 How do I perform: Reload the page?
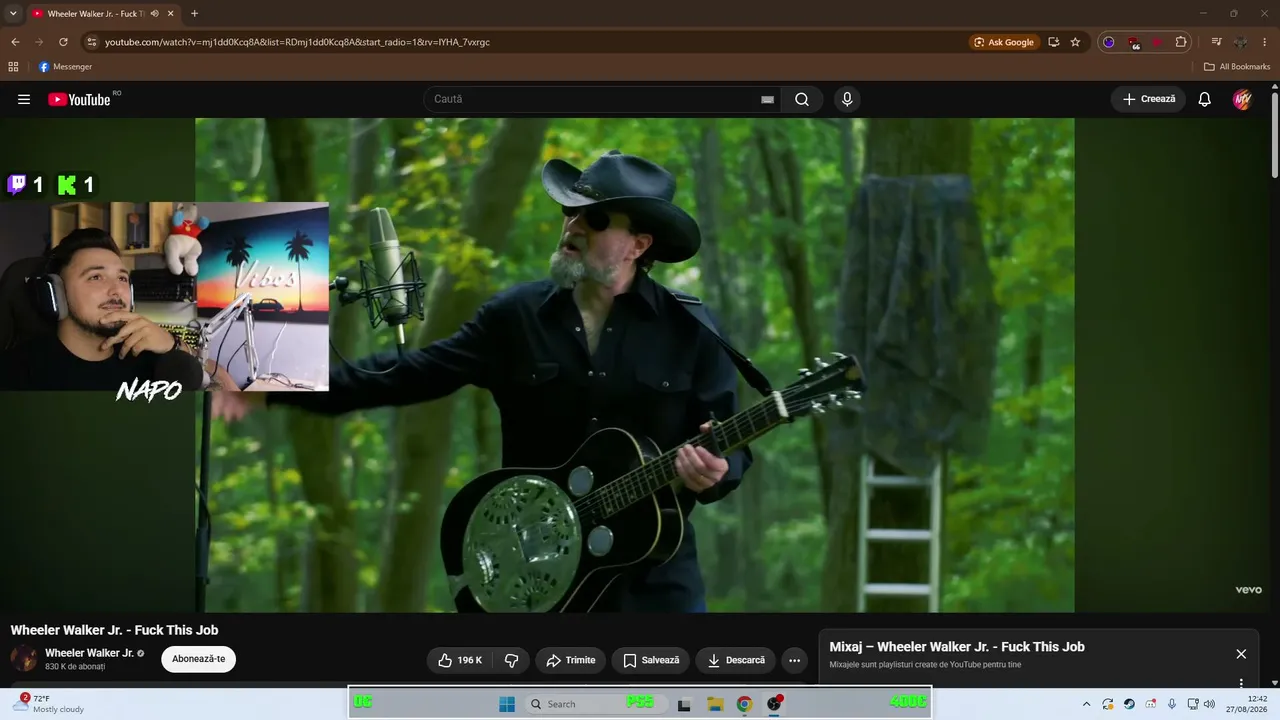[63, 42]
